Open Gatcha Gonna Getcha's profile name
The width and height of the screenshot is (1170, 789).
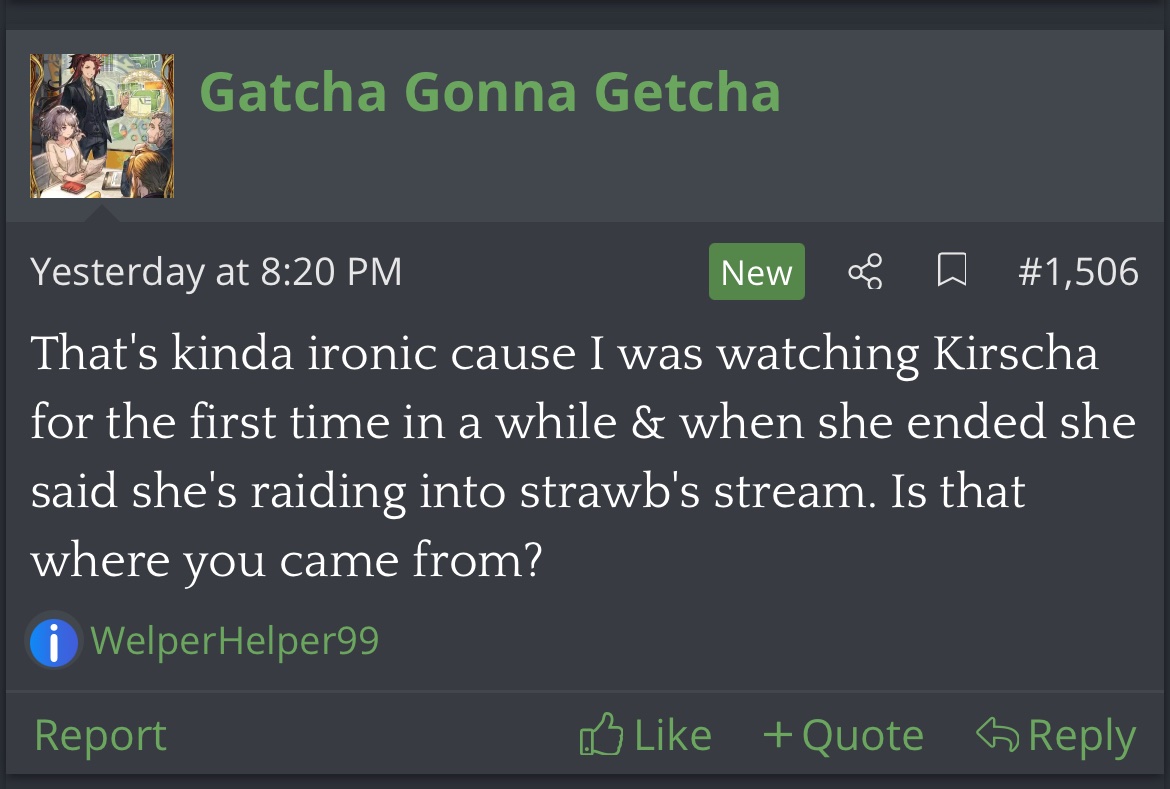tap(490, 92)
